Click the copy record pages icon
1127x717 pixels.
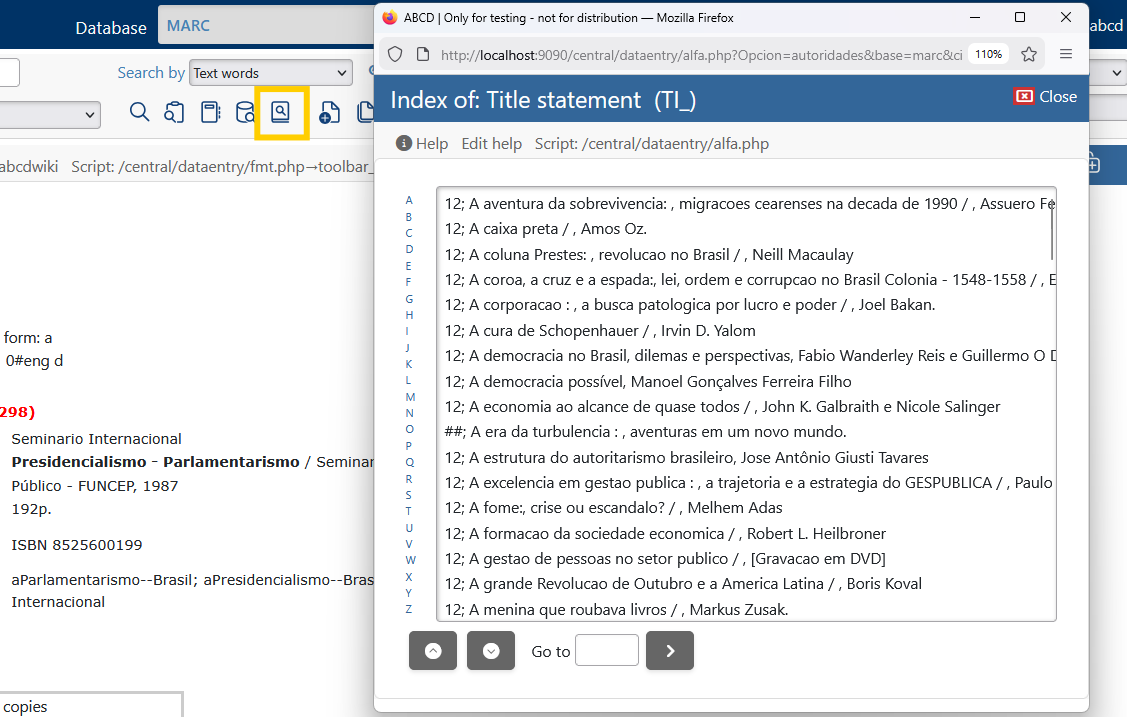point(365,113)
